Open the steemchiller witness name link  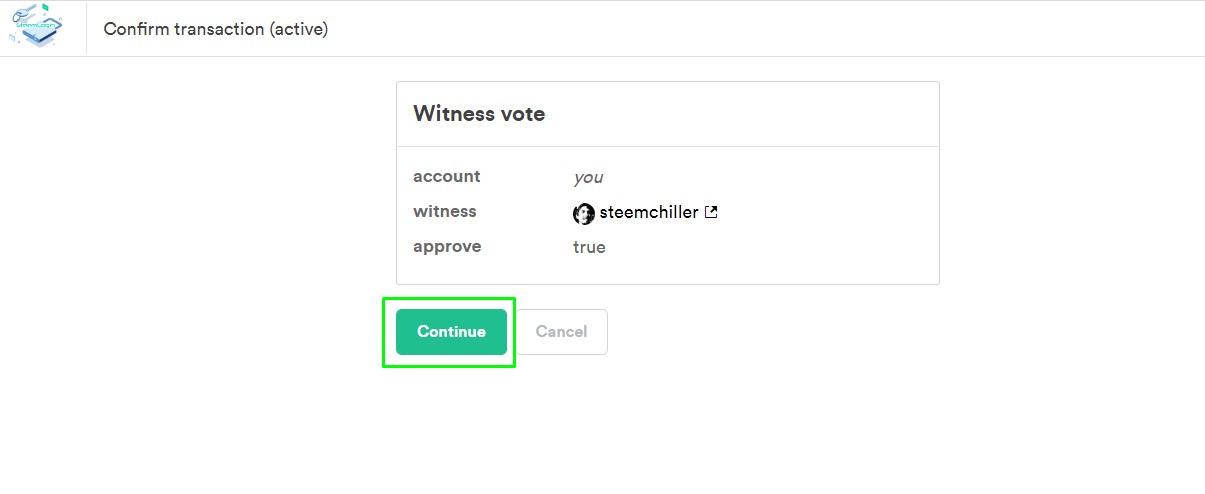pyautogui.click(x=648, y=212)
